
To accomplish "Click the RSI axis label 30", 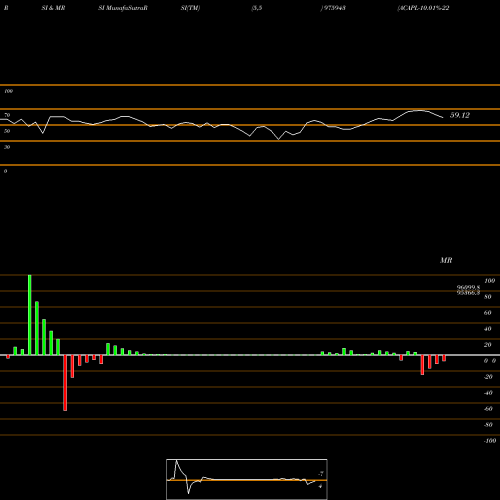I will pyautogui.click(x=7, y=147).
